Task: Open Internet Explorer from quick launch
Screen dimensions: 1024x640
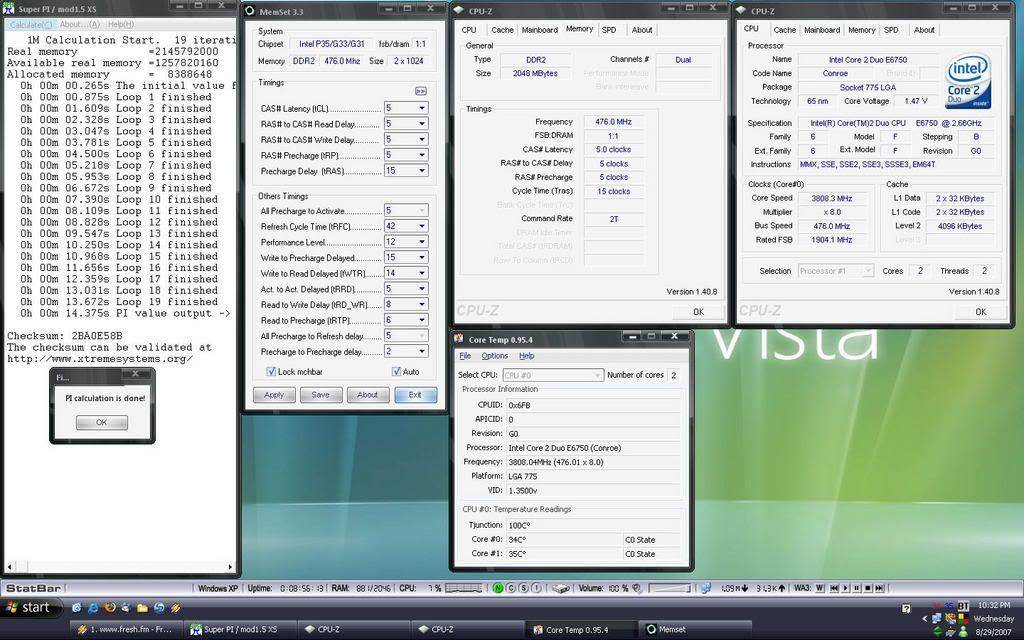Action: tap(93, 608)
